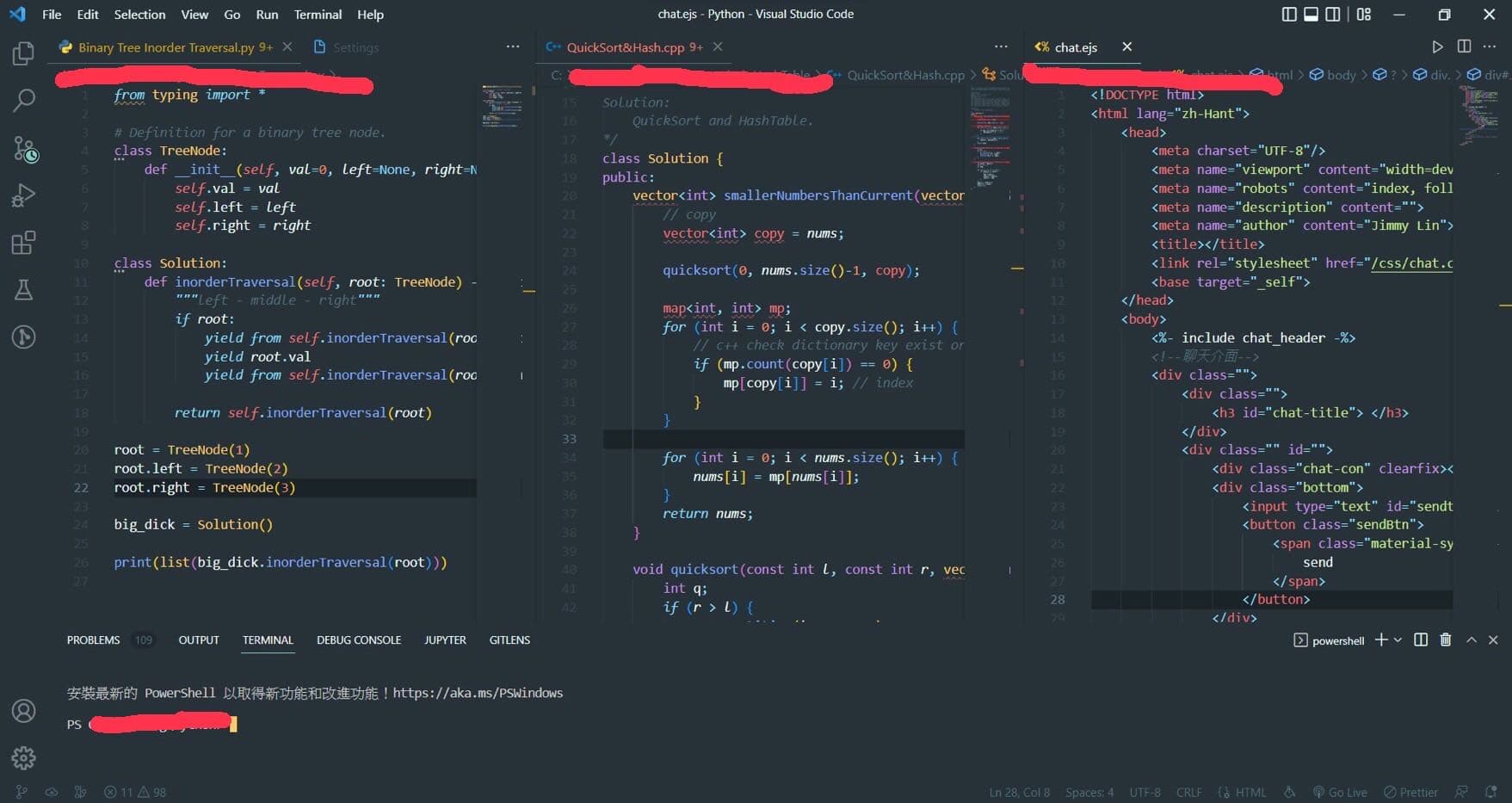Viewport: 1512px width, 803px height.
Task: Open the Run and Debug view
Action: tap(23, 196)
